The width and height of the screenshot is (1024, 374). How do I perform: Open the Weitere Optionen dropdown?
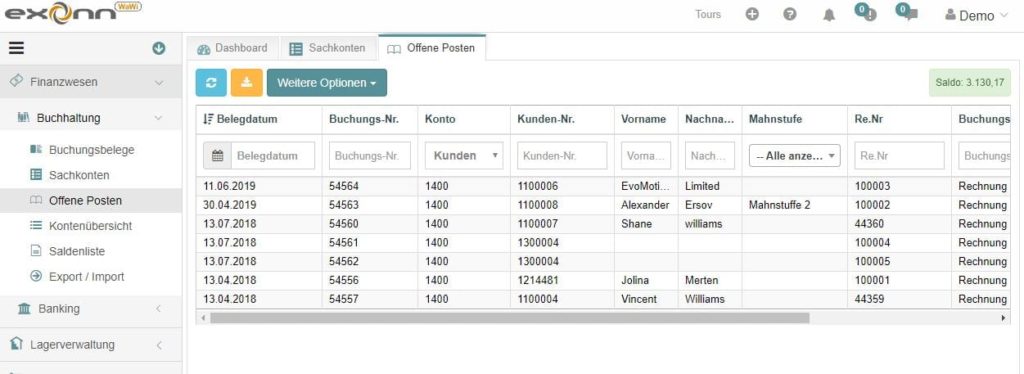point(327,83)
